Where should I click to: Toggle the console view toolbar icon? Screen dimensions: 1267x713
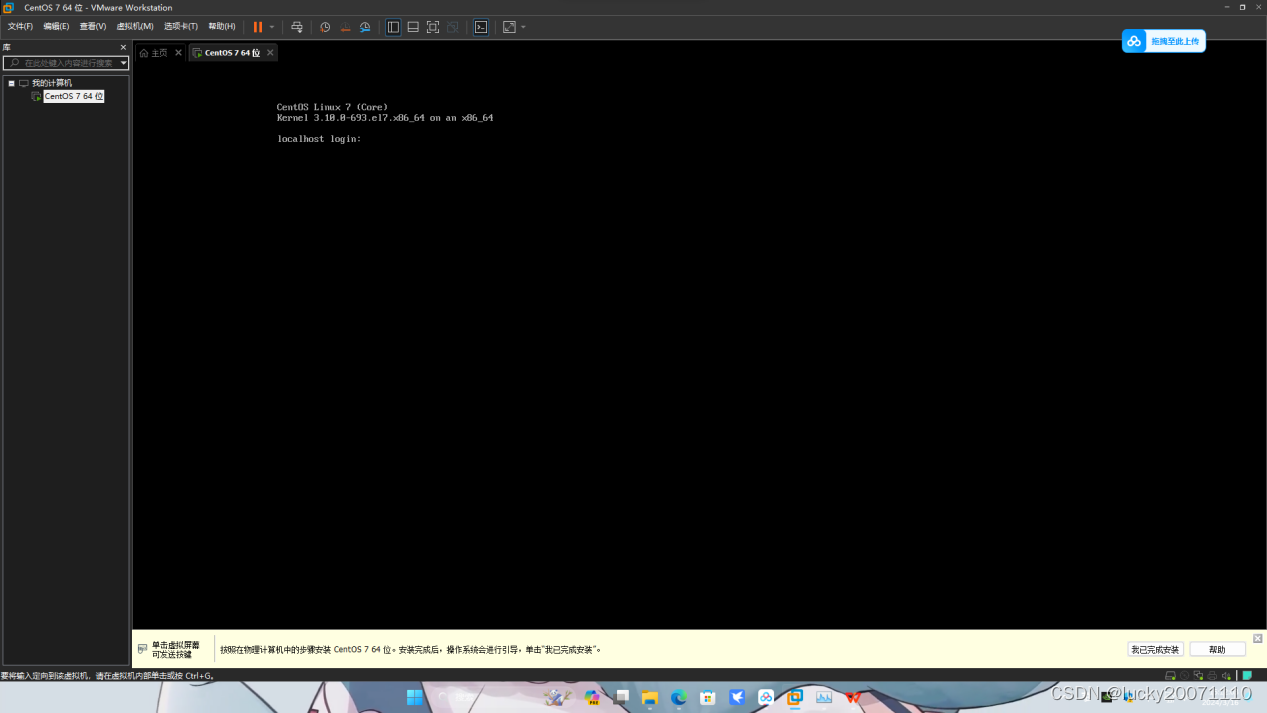coord(481,27)
